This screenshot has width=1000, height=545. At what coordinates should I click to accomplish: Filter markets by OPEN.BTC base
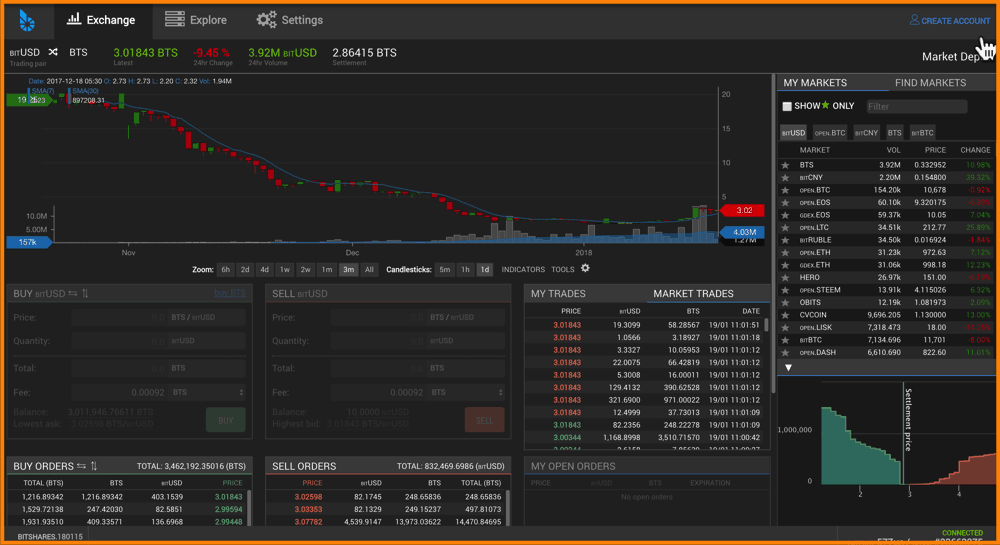[830, 133]
